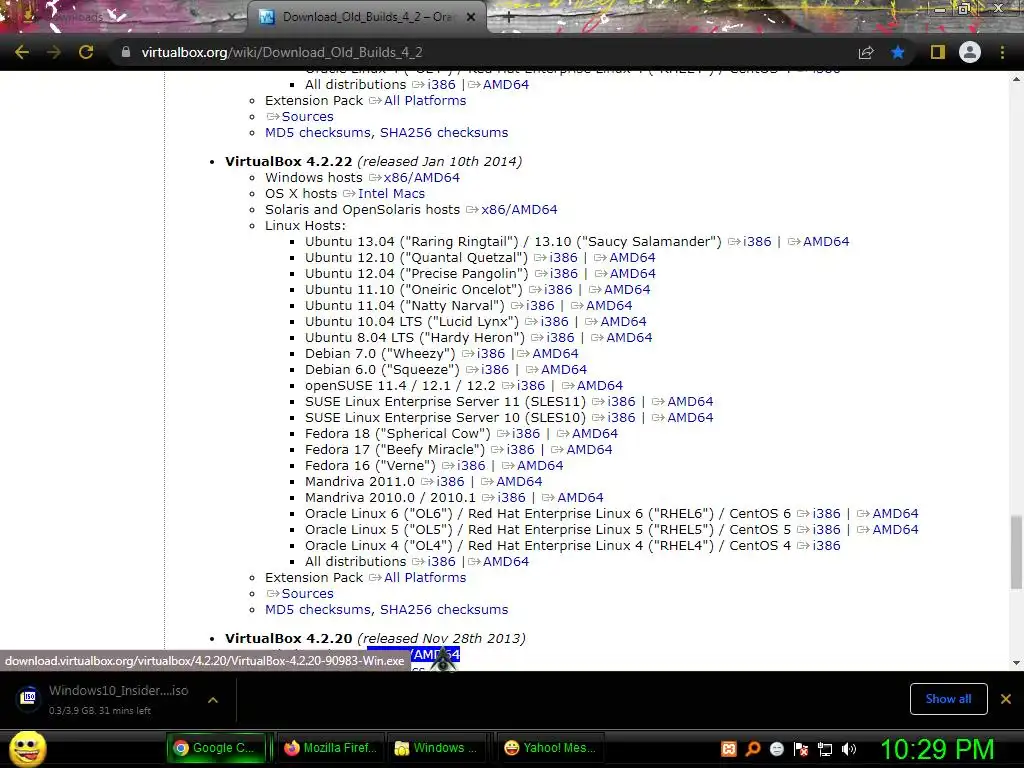The image size is (1024, 768).
Task: Click the address bar URL field
Action: pos(483,52)
